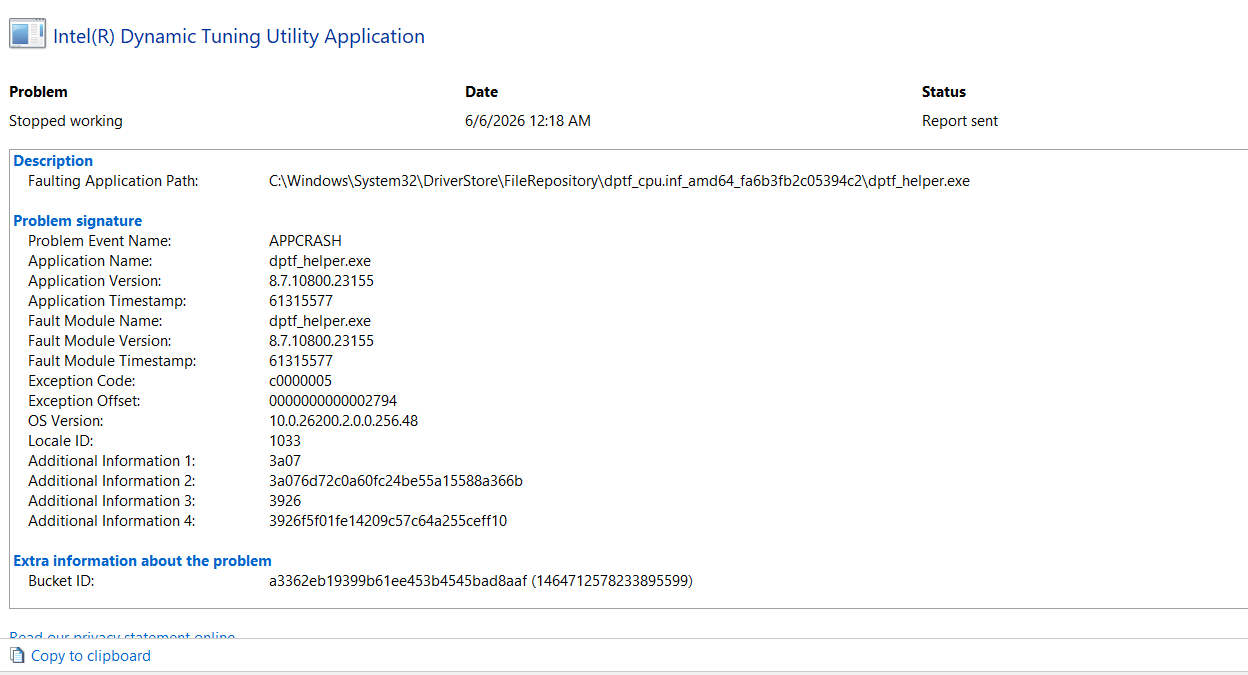Click the Description section heading

point(53,161)
